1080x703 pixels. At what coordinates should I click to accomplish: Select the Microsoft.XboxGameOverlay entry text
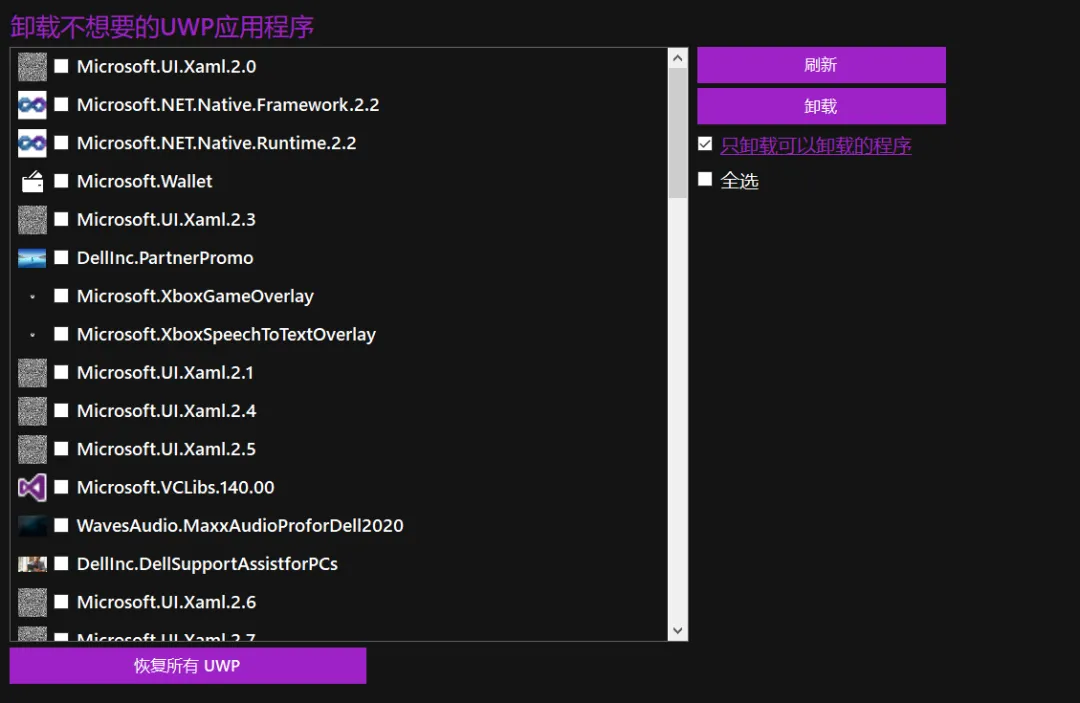[195, 297]
